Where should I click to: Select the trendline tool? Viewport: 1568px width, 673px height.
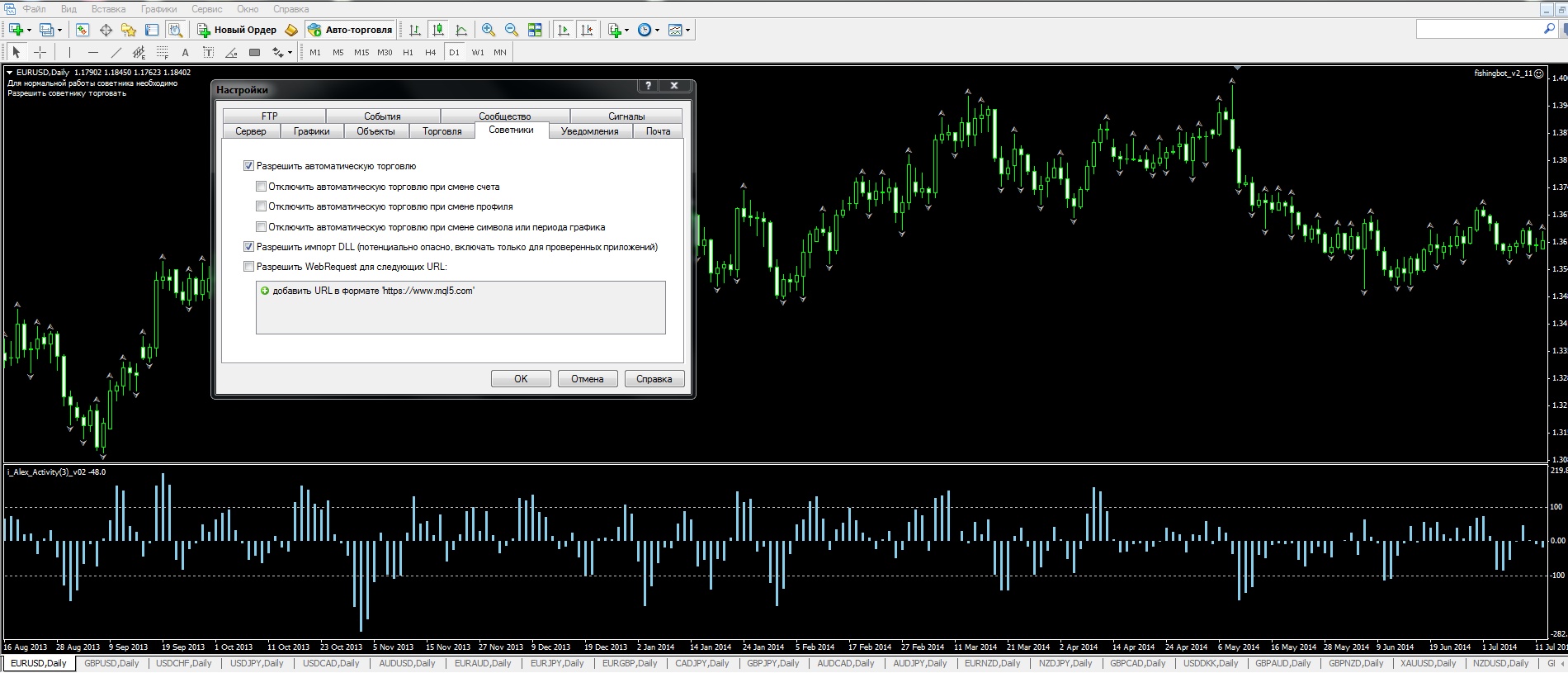coord(116,52)
